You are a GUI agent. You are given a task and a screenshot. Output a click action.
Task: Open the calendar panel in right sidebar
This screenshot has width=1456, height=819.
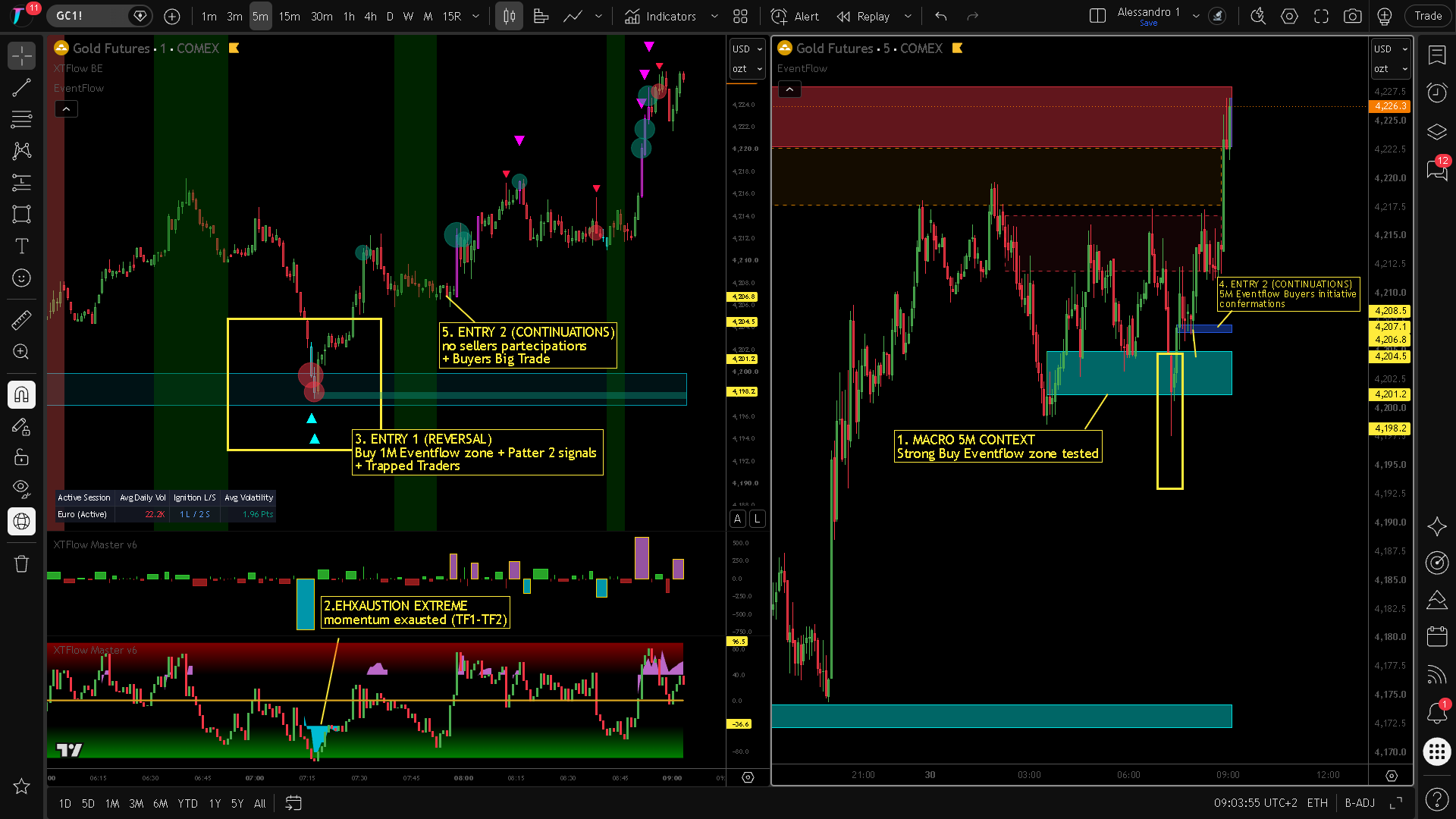tap(1436, 635)
